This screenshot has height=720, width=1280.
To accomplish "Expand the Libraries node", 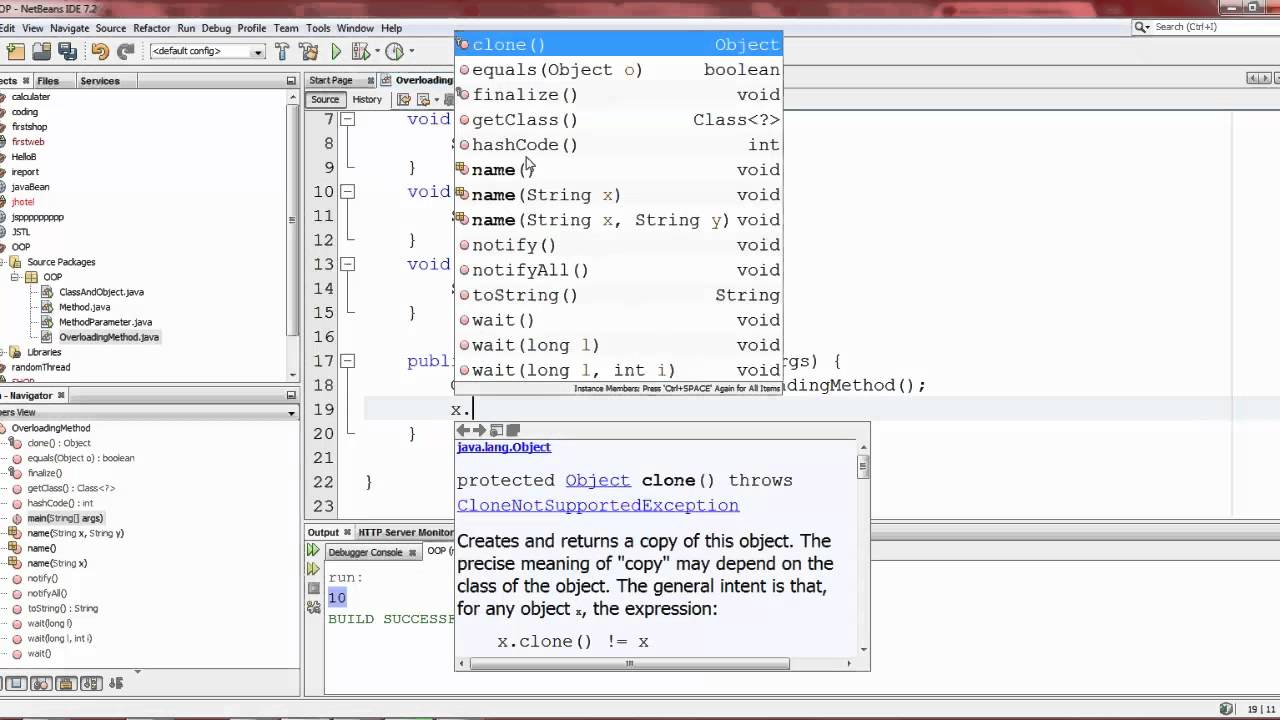I will pos(4,352).
